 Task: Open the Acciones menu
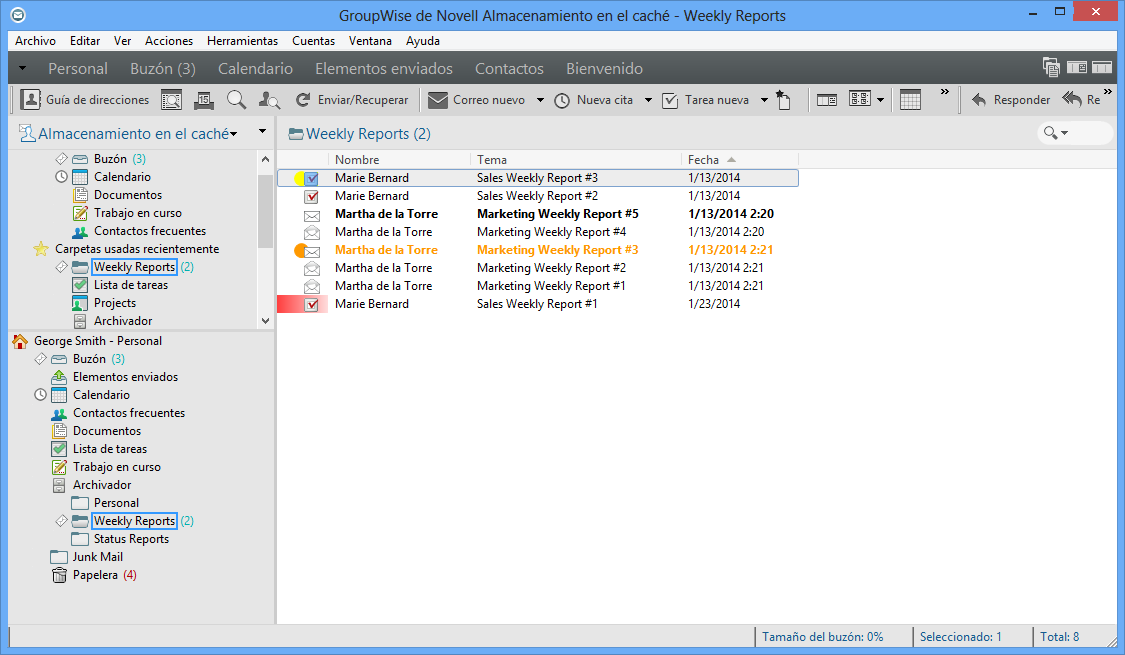(x=169, y=41)
